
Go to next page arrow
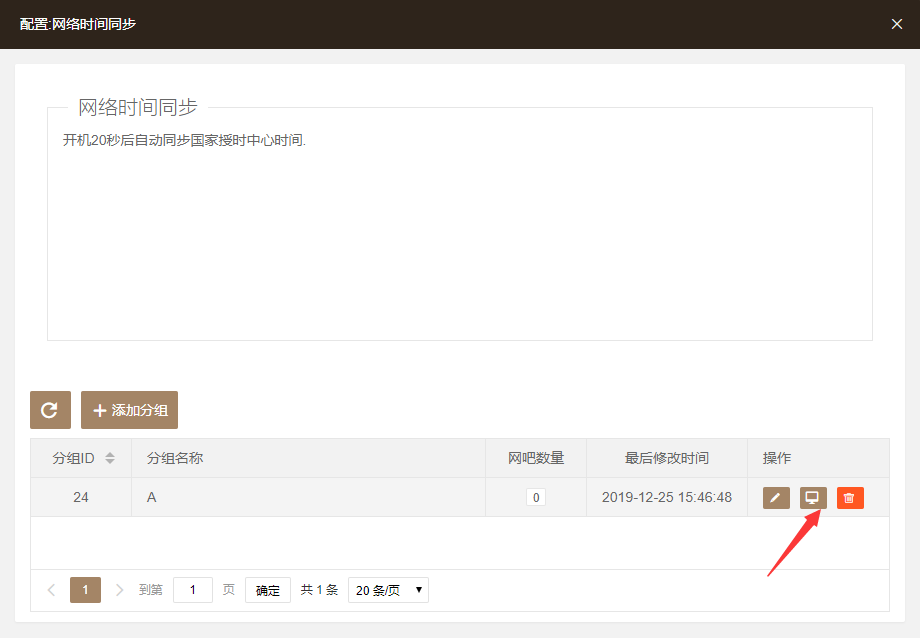point(119,590)
